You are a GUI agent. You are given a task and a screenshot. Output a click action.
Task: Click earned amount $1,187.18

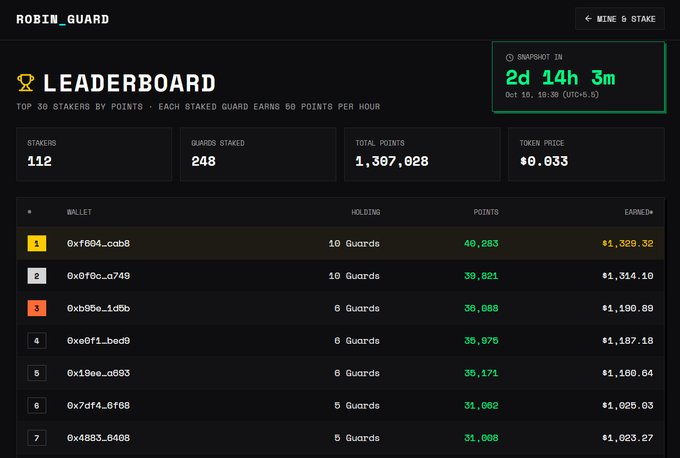tap(628, 341)
